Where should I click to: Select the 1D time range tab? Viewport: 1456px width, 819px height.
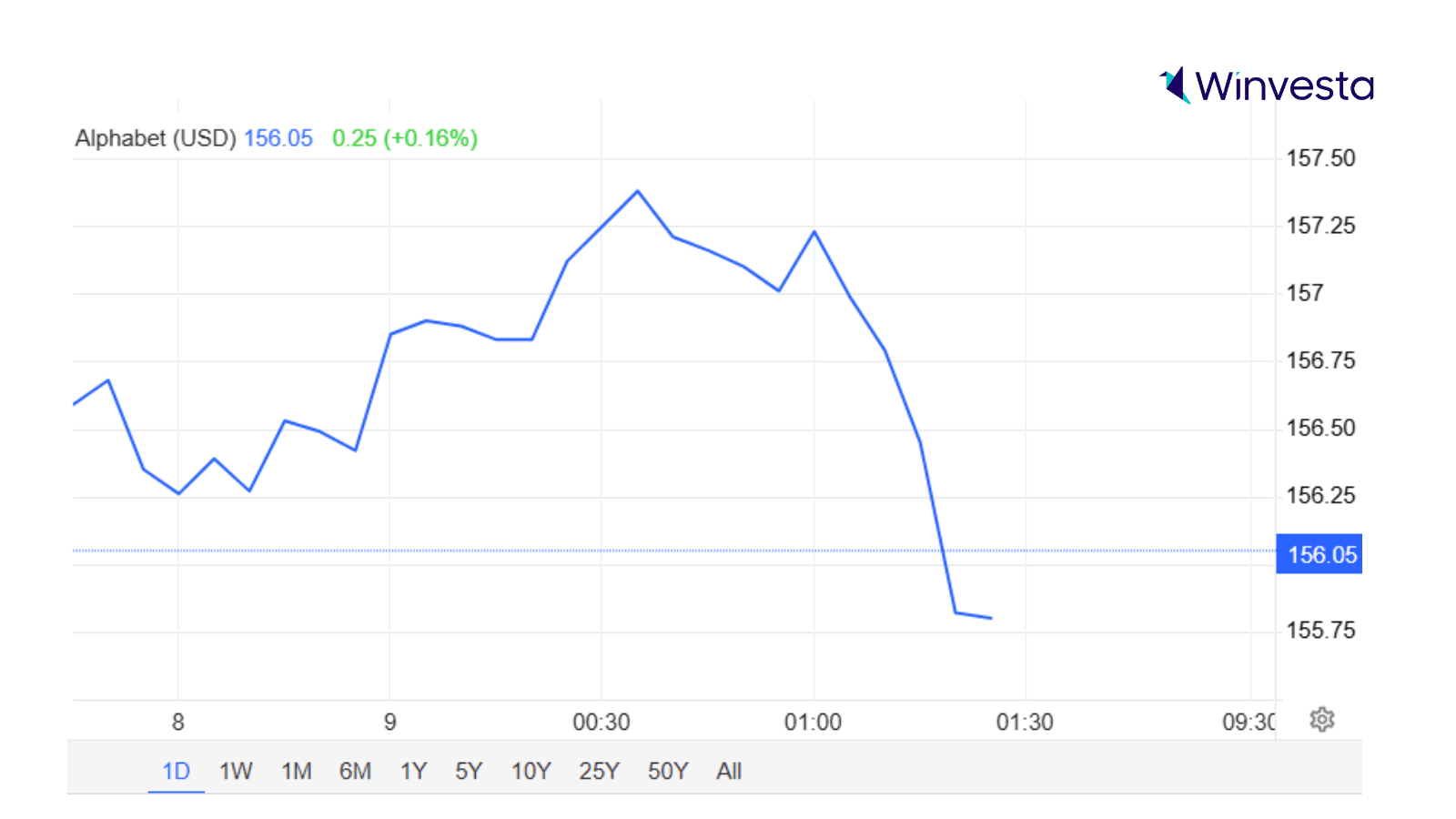point(176,772)
